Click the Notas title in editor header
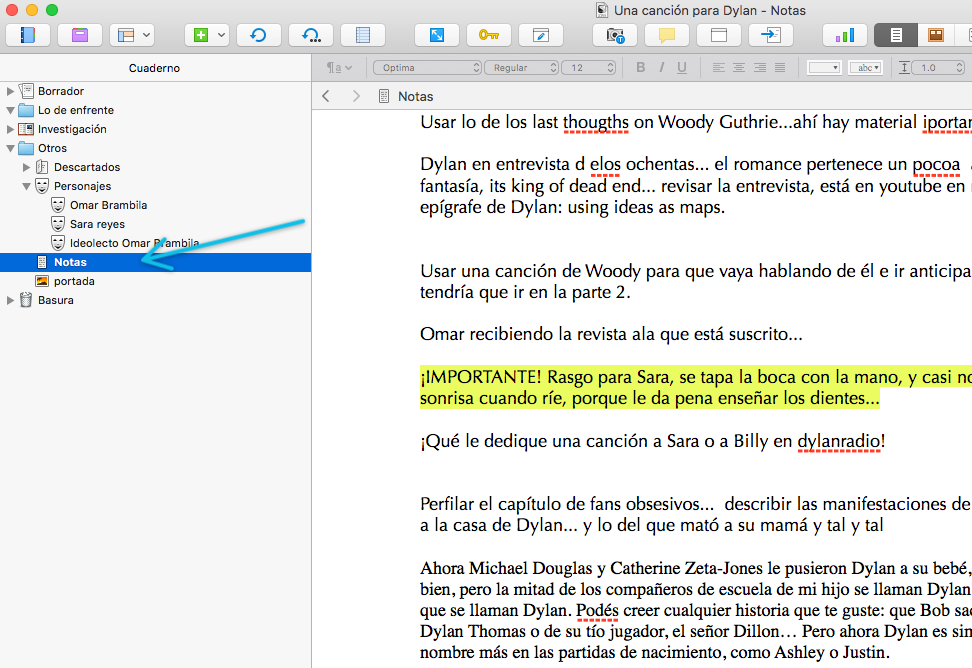972x668 pixels. (415, 96)
